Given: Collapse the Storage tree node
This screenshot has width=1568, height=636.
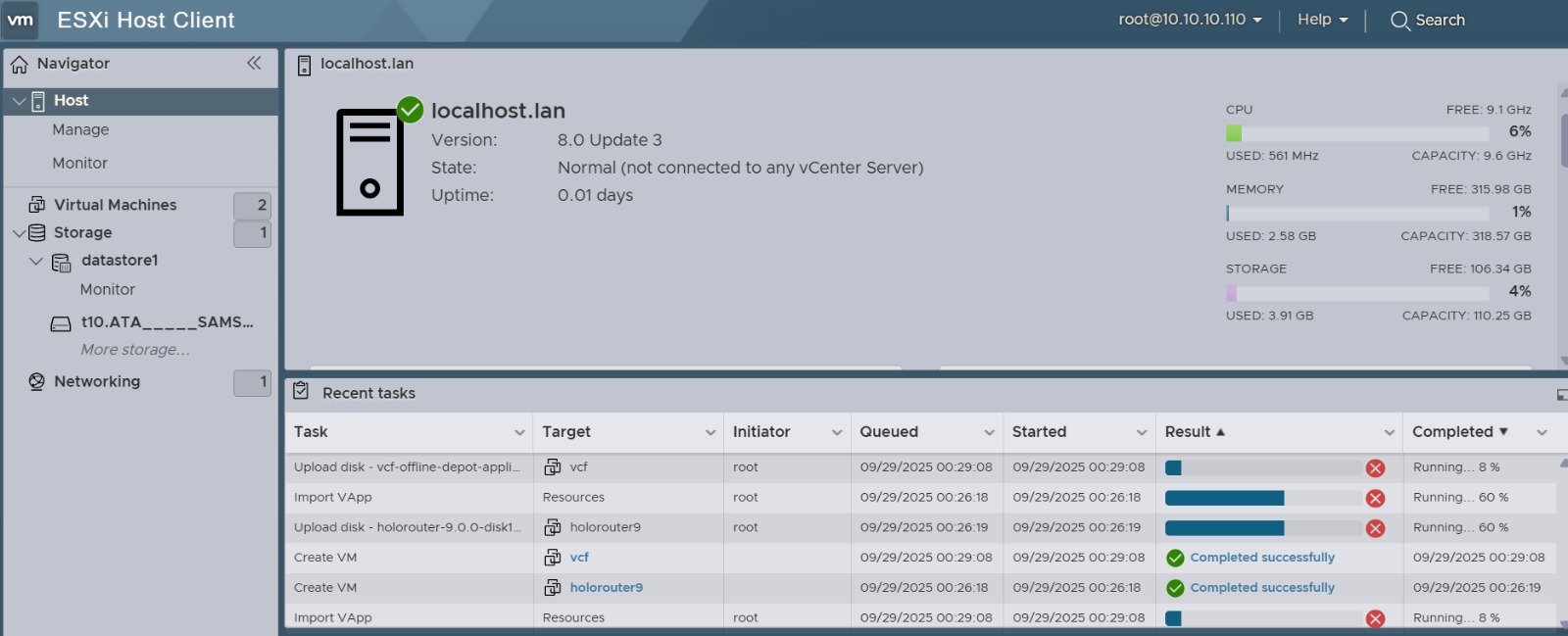Looking at the screenshot, I should pyautogui.click(x=19, y=233).
